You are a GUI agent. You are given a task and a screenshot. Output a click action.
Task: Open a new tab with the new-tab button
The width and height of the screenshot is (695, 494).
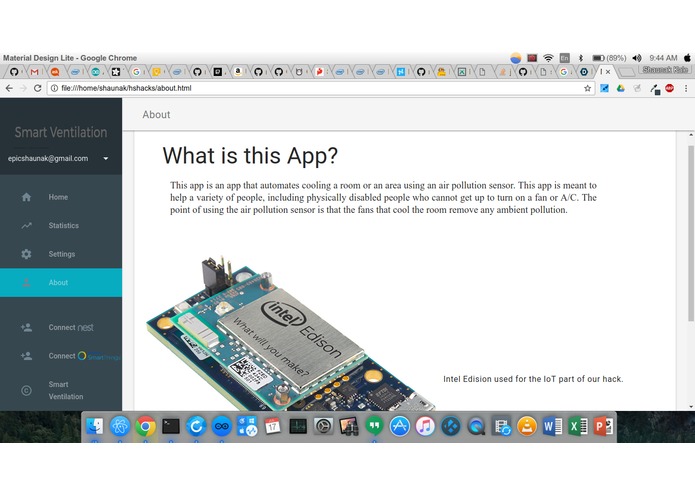point(626,72)
